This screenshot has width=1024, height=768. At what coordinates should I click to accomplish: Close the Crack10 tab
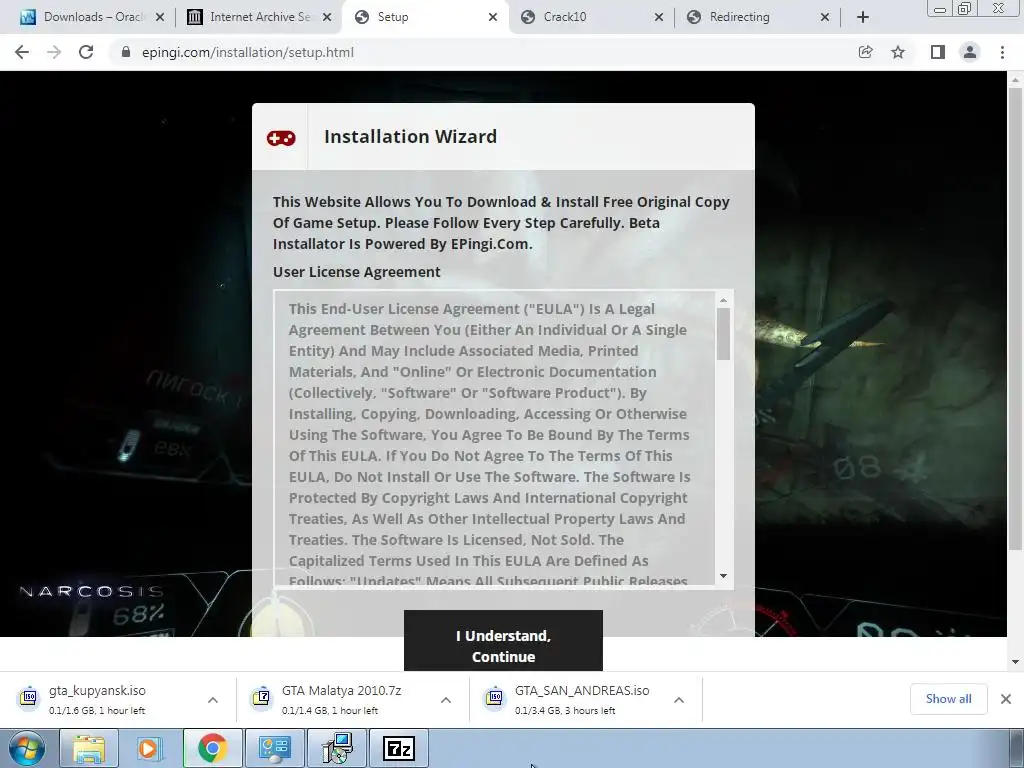[659, 17]
